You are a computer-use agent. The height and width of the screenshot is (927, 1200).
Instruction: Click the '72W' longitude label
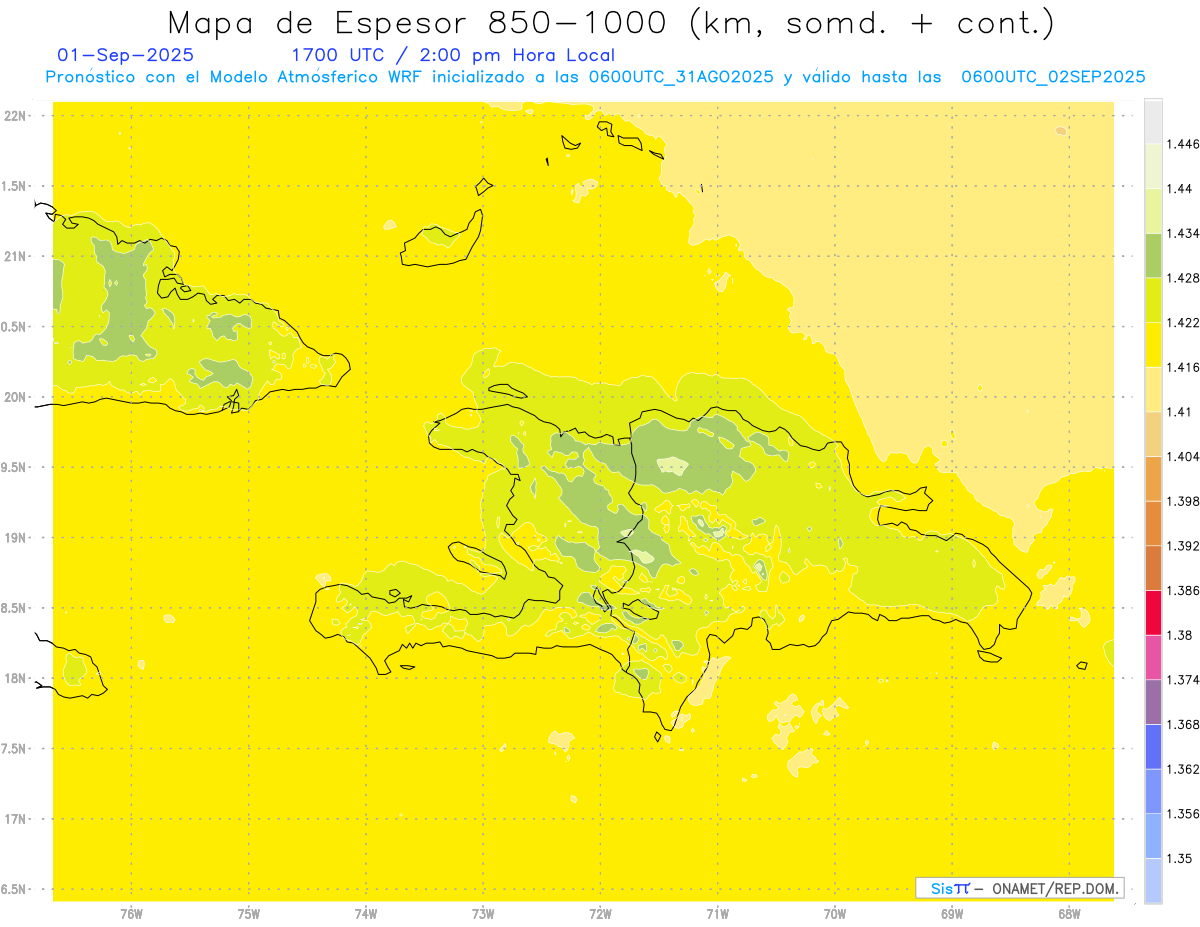pyautogui.click(x=600, y=914)
